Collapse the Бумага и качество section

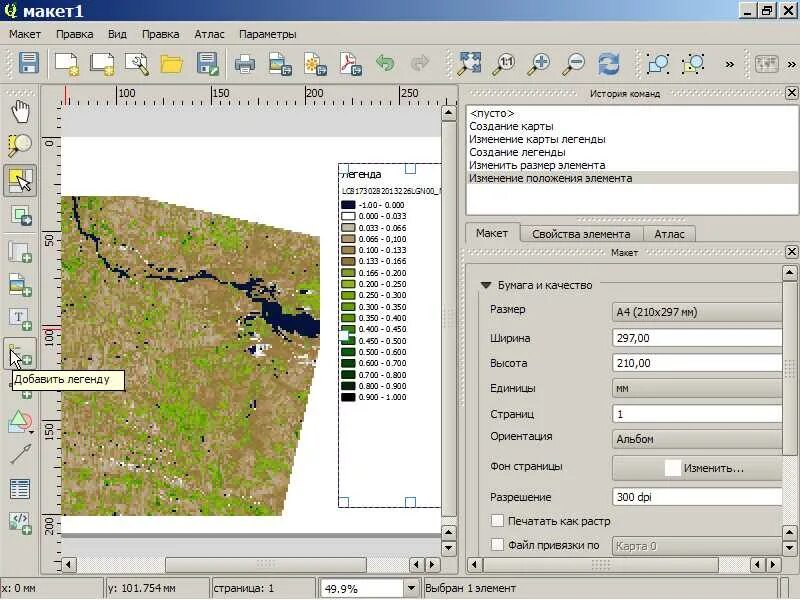(486, 285)
